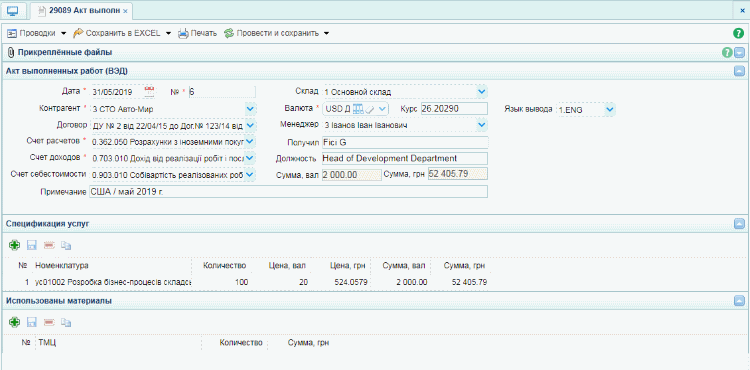Click delete row icon in Спецификация услуг
This screenshot has height=370, width=750.
pyautogui.click(x=49, y=246)
